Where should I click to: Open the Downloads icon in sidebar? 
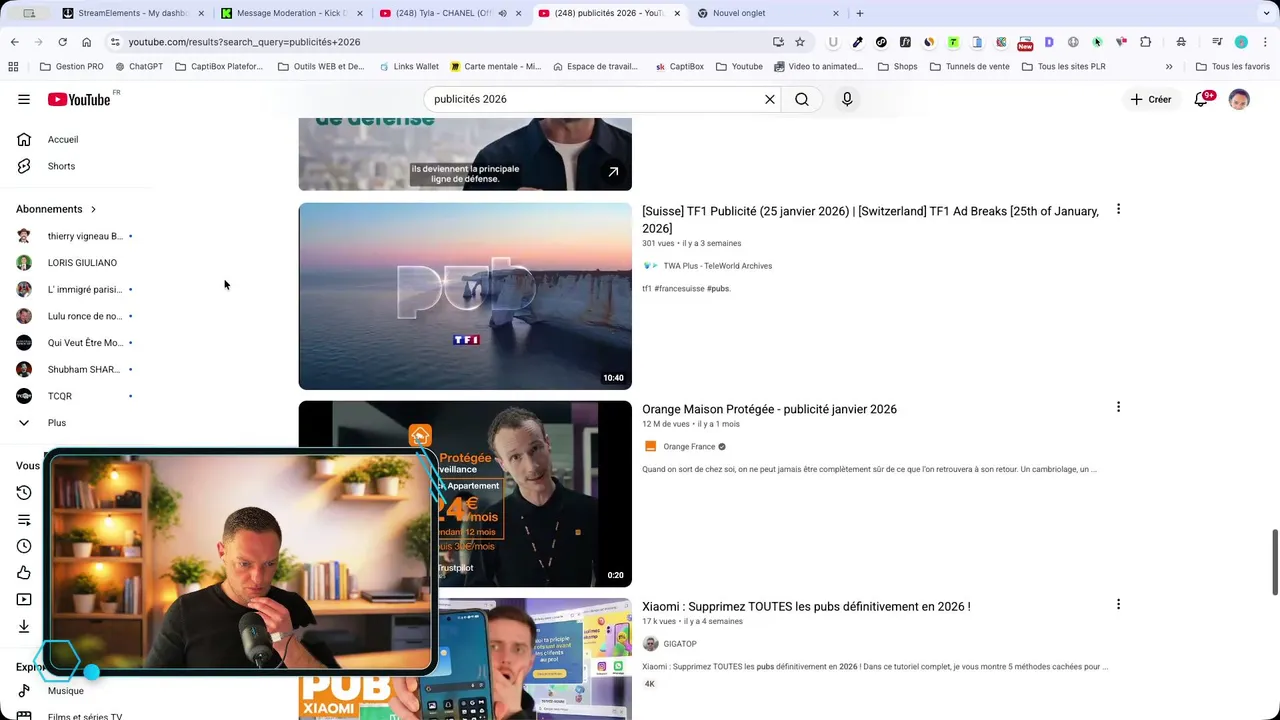point(24,626)
